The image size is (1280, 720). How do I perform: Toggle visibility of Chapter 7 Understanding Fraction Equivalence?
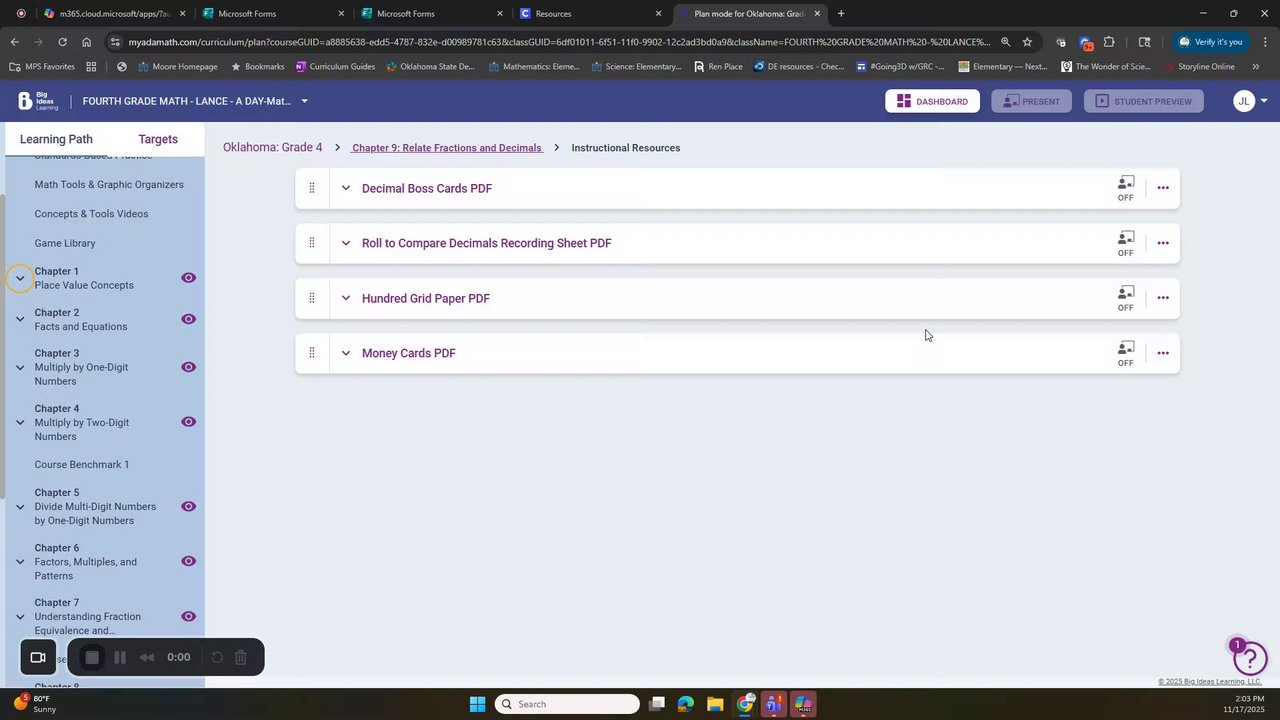[x=188, y=617]
